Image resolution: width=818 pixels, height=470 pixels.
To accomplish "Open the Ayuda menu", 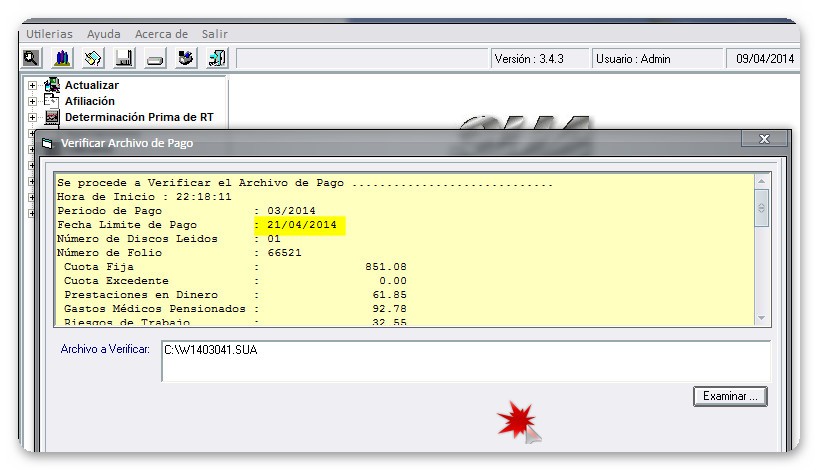I will pos(103,34).
